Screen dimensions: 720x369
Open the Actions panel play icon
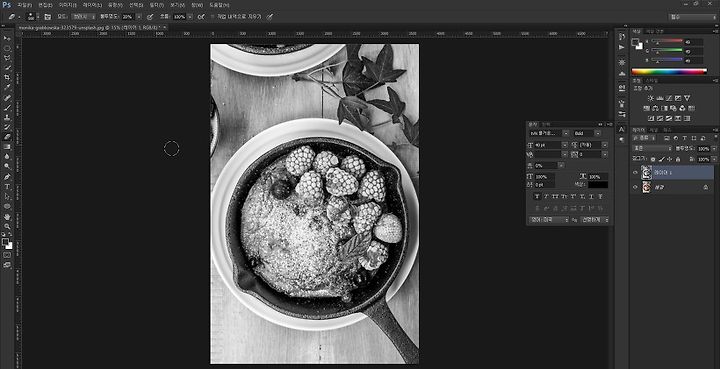click(x=622, y=47)
